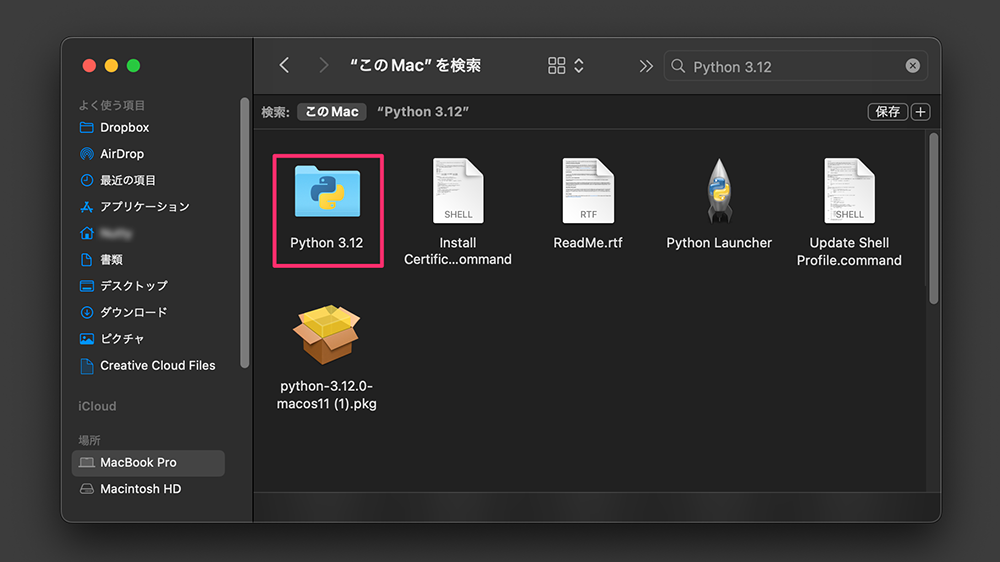Click the 場所 section header
Viewport: 1000px width, 562px height.
point(89,440)
